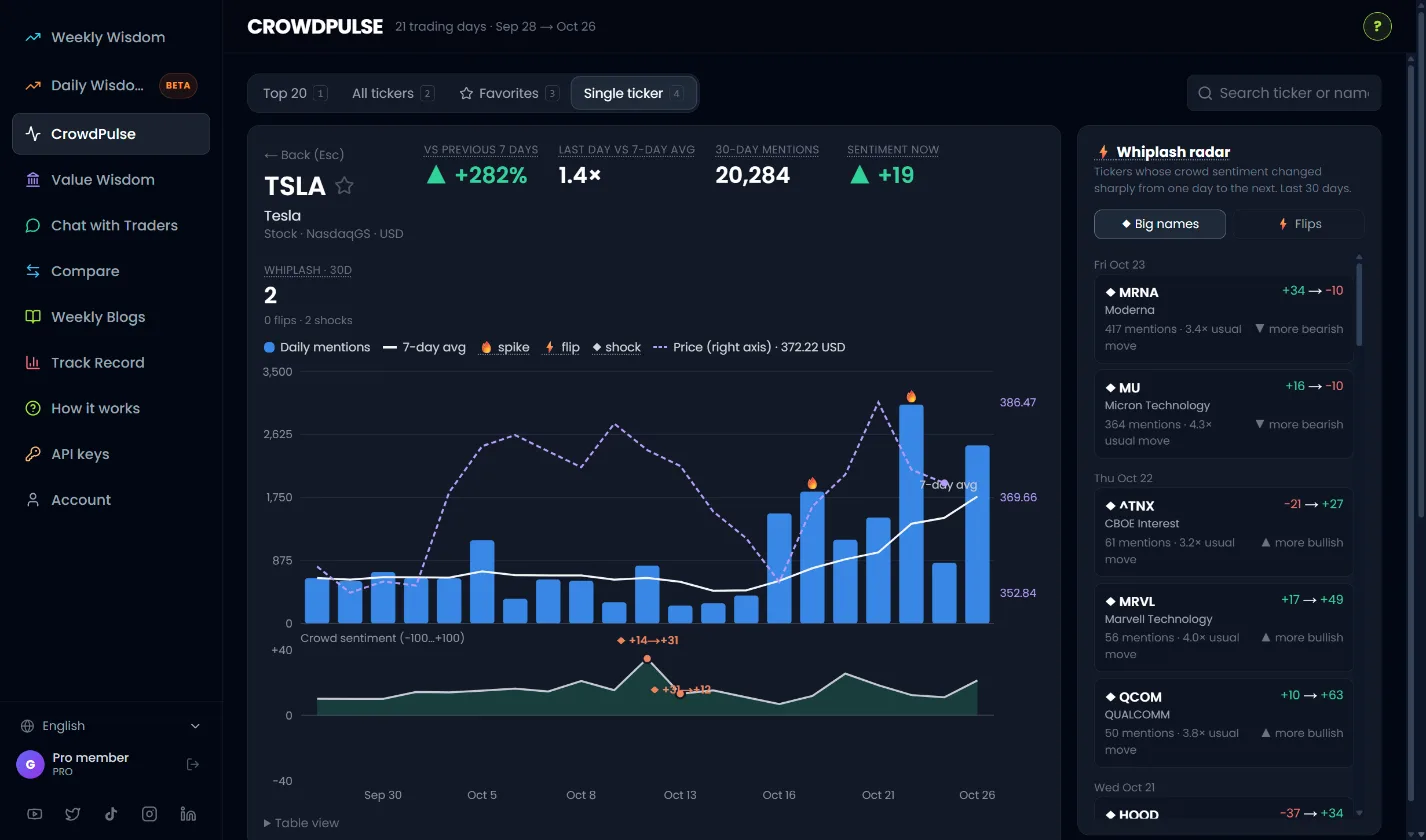Open the Favorites tab
Viewport: 1426px width, 840px height.
508,93
